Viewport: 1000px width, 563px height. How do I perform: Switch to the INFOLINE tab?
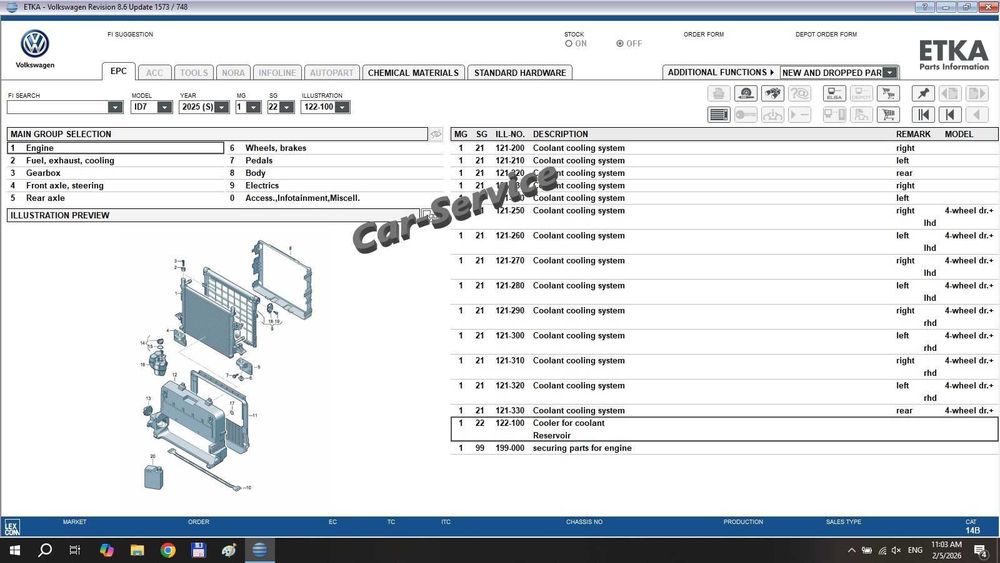(277, 73)
